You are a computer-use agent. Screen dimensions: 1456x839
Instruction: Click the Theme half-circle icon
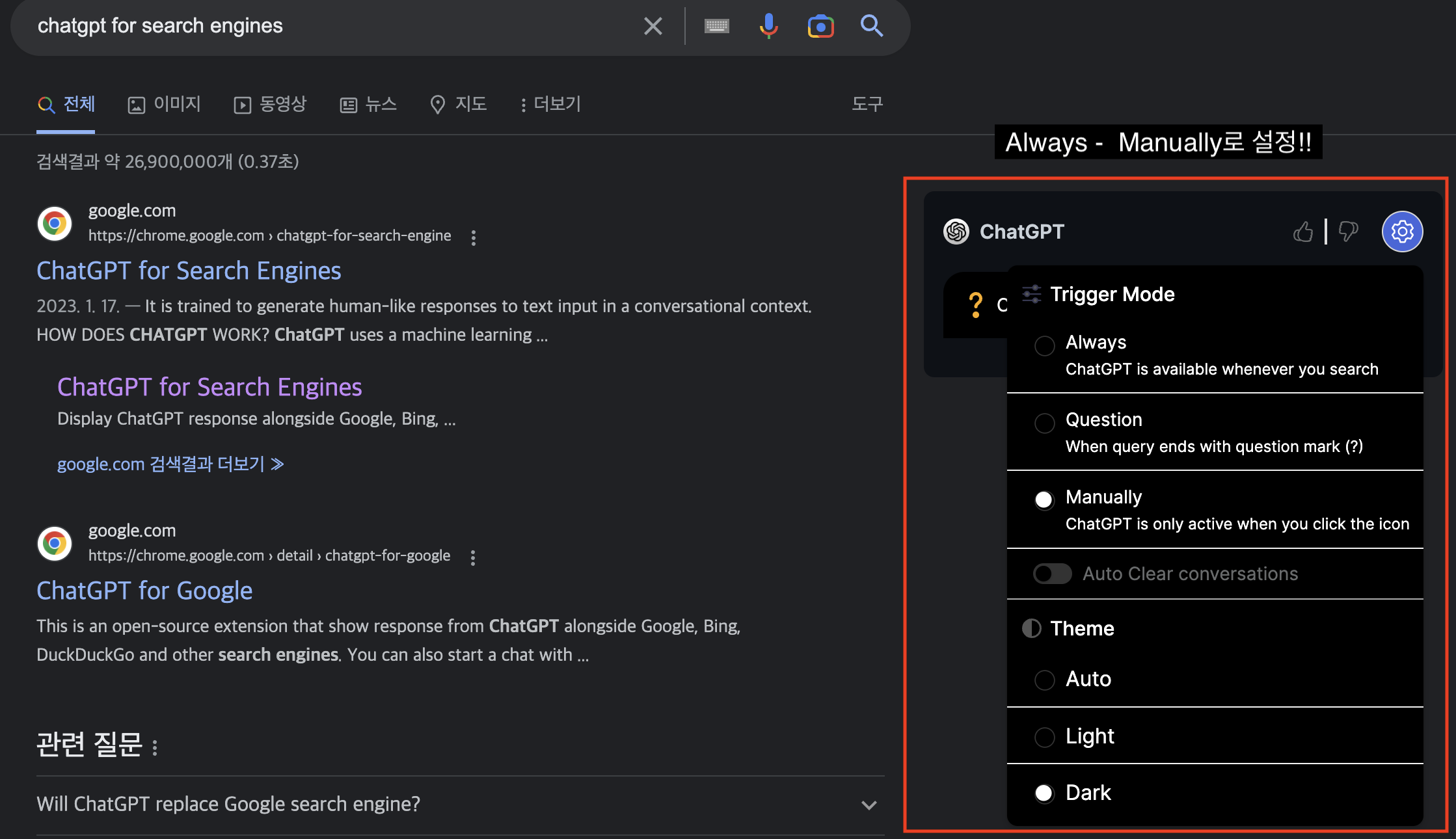coord(1032,628)
